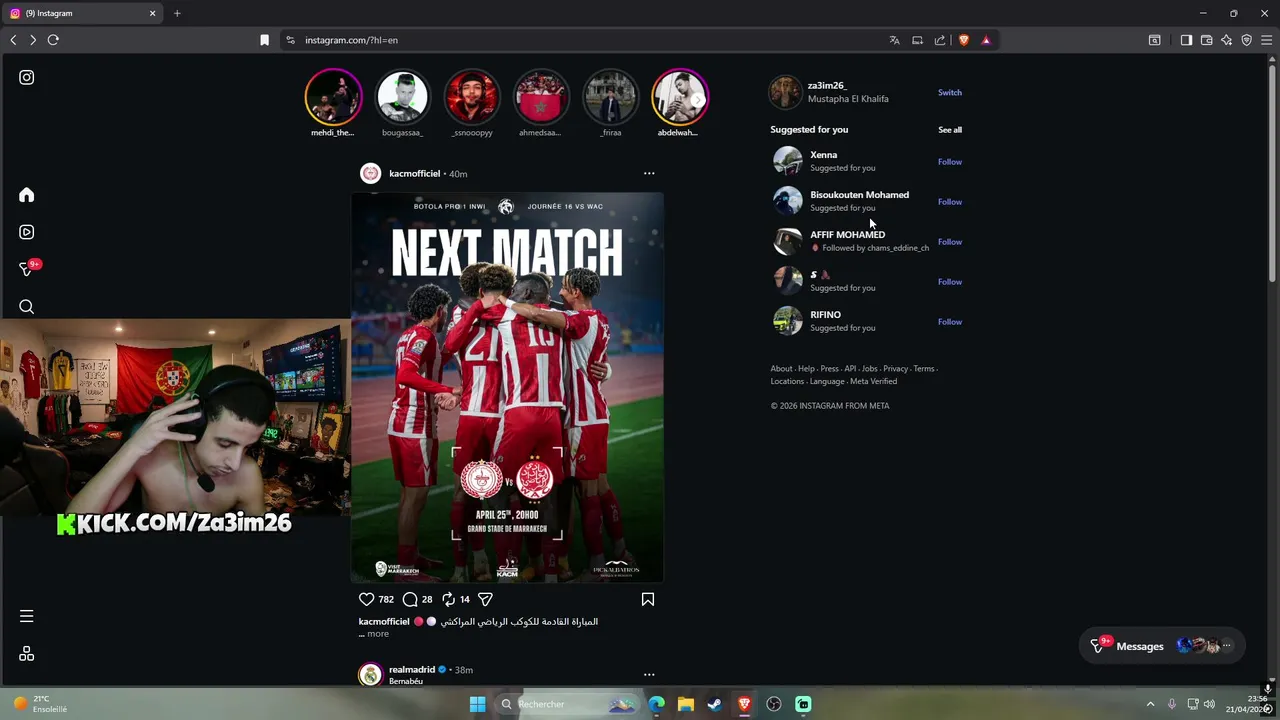Go to Home in Instagram sidebar
Screen dimensions: 1280x720
[27, 195]
